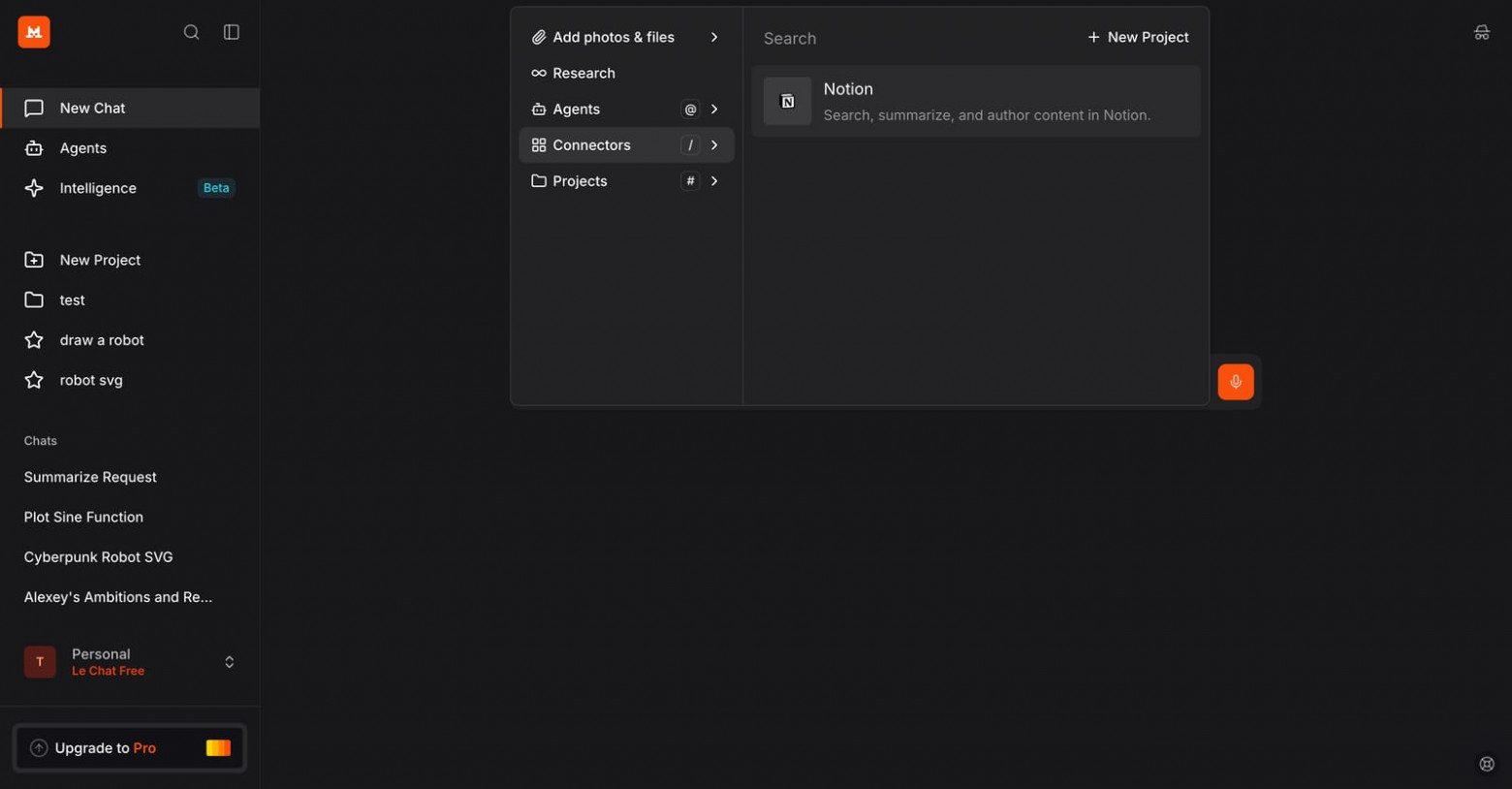1512x789 pixels.
Task: Collapse the sidebar panel icon
Action: 232,32
